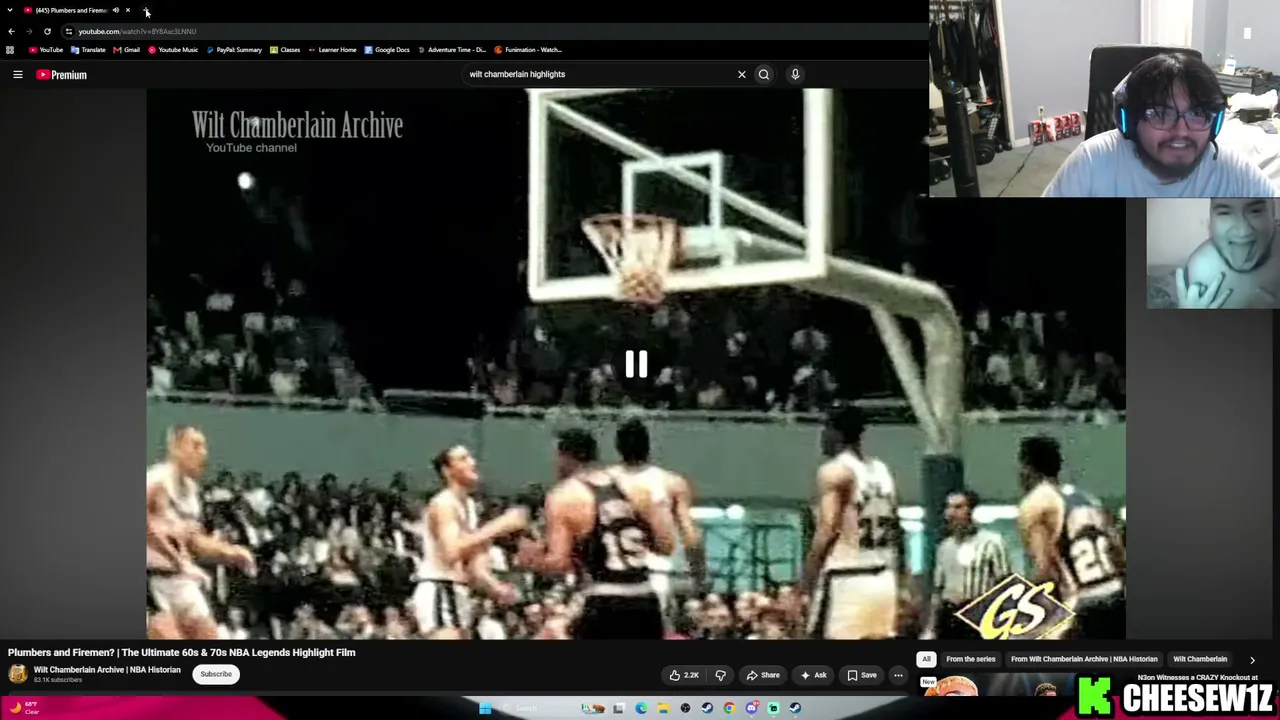Pause the video using the center overlay
This screenshot has width=1280, height=720.
coord(636,365)
